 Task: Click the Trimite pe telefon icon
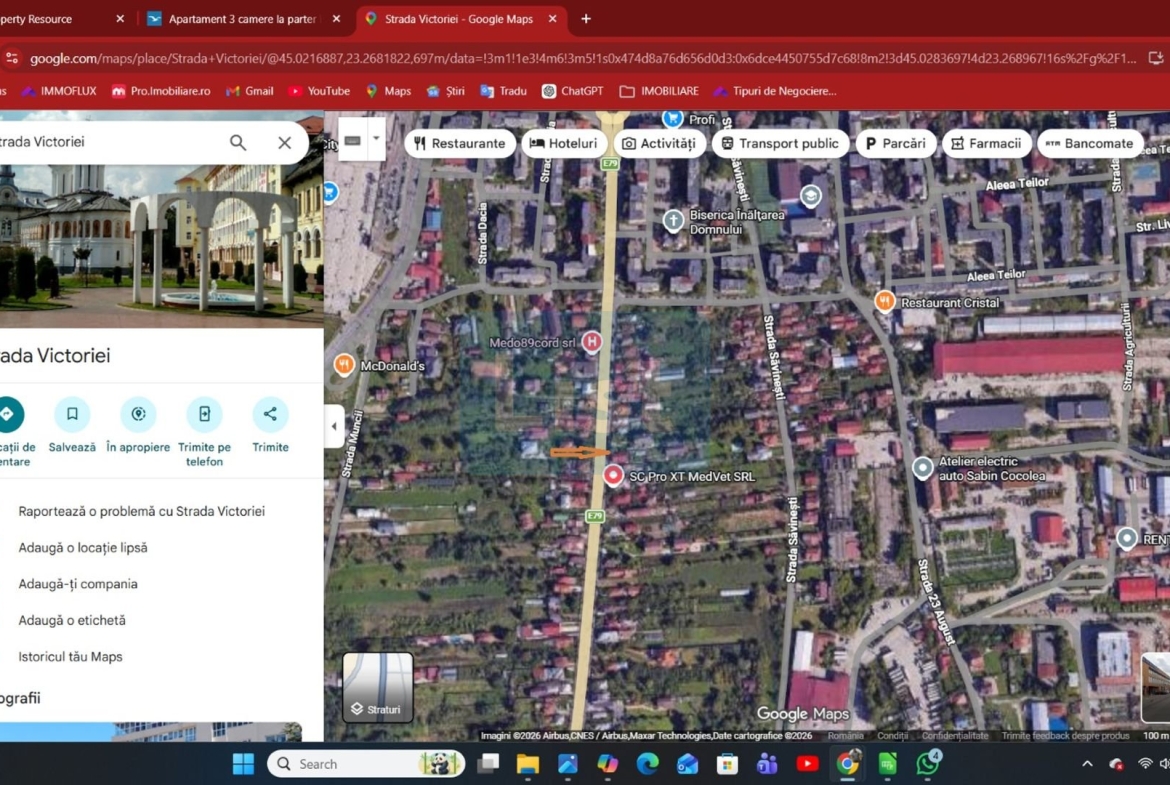204,414
